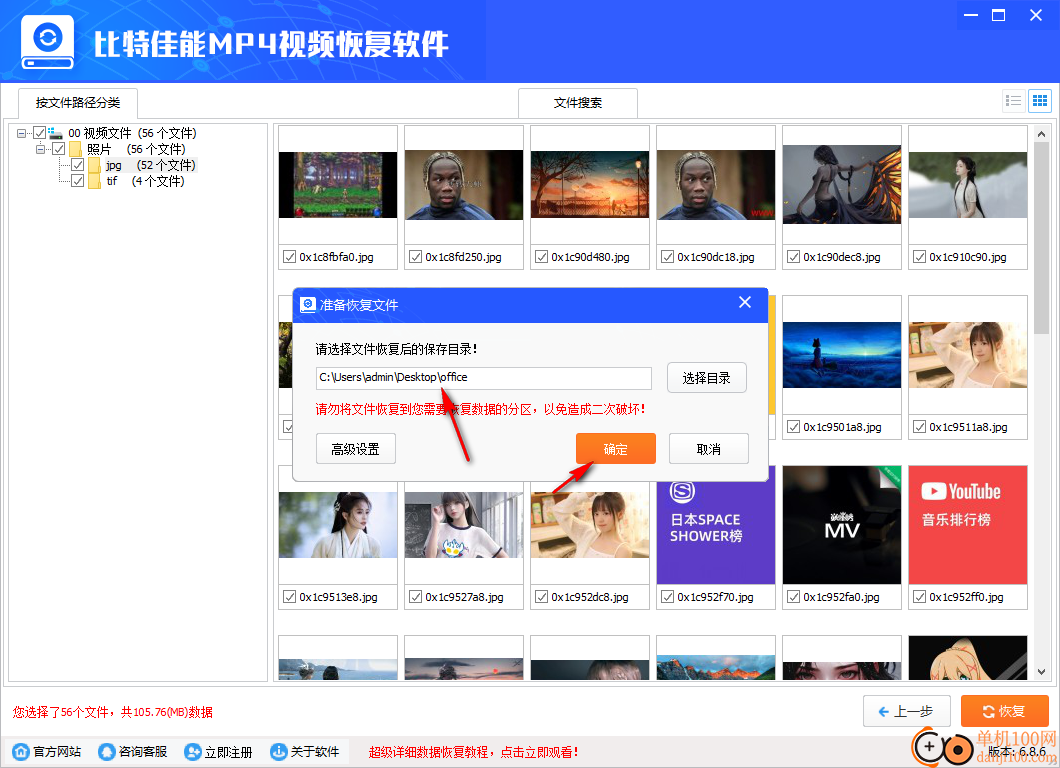Image resolution: width=1060 pixels, height=768 pixels.
Task: Select the 日本SPACE SHOWER榜 thumbnail
Action: 716,525
